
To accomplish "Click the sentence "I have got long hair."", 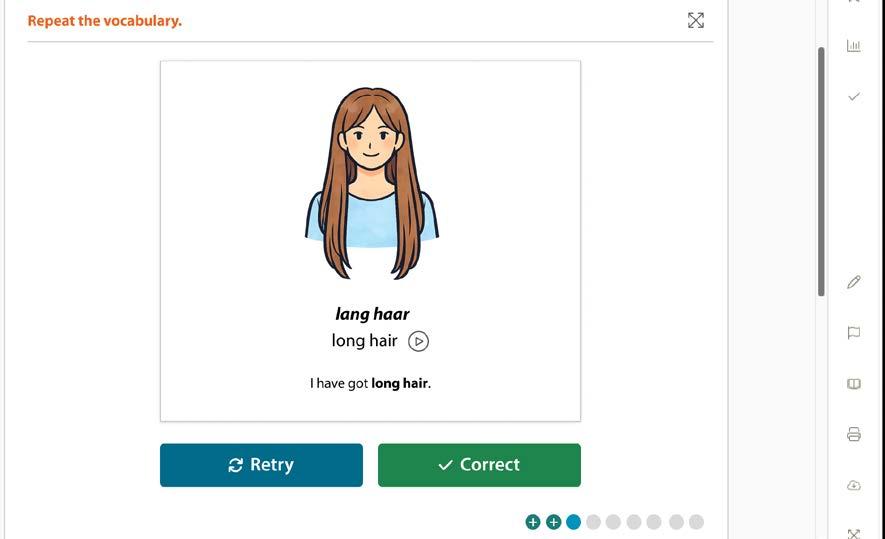I will pos(370,383).
